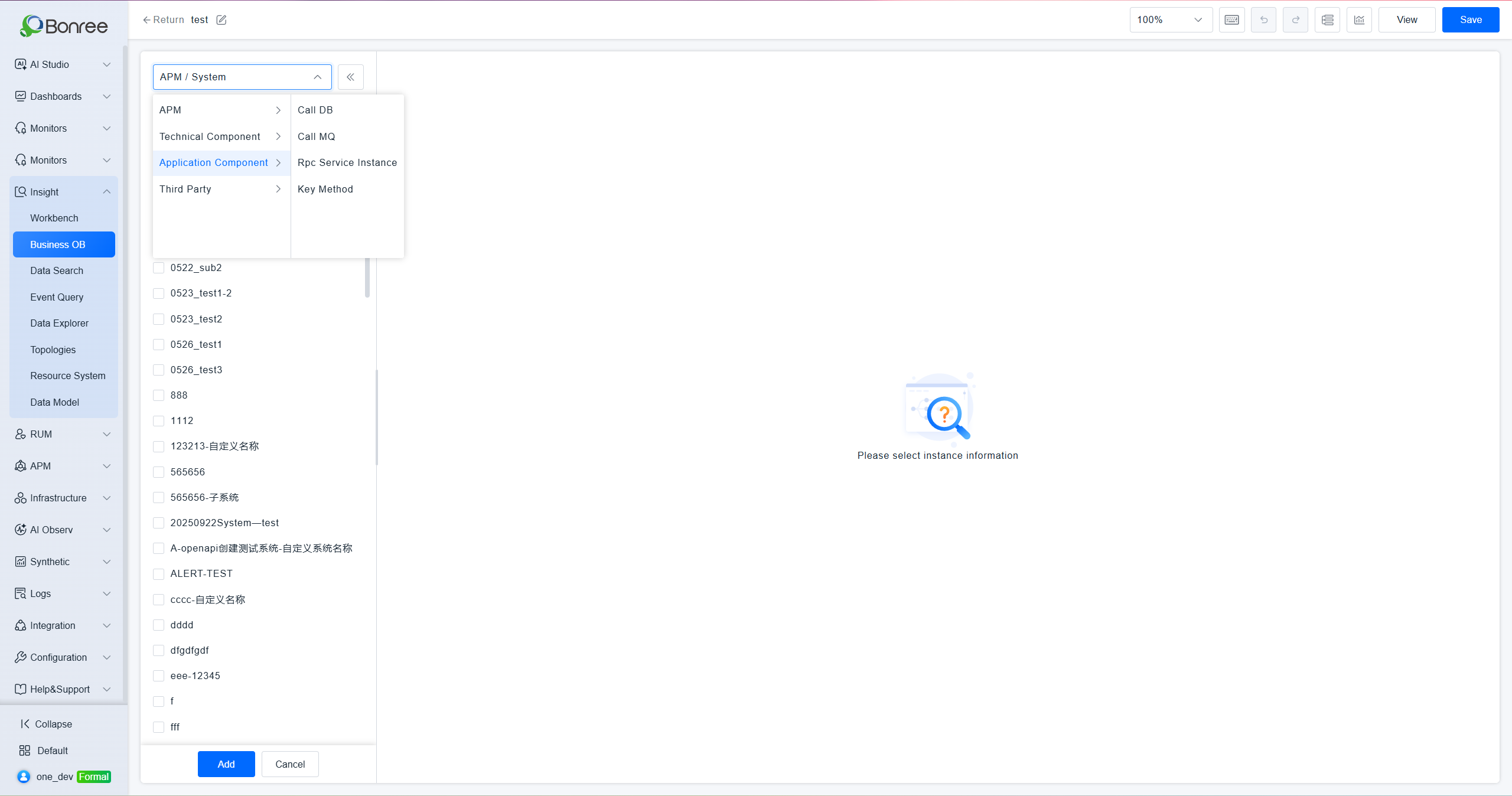Choose Call DB option

pos(347,110)
